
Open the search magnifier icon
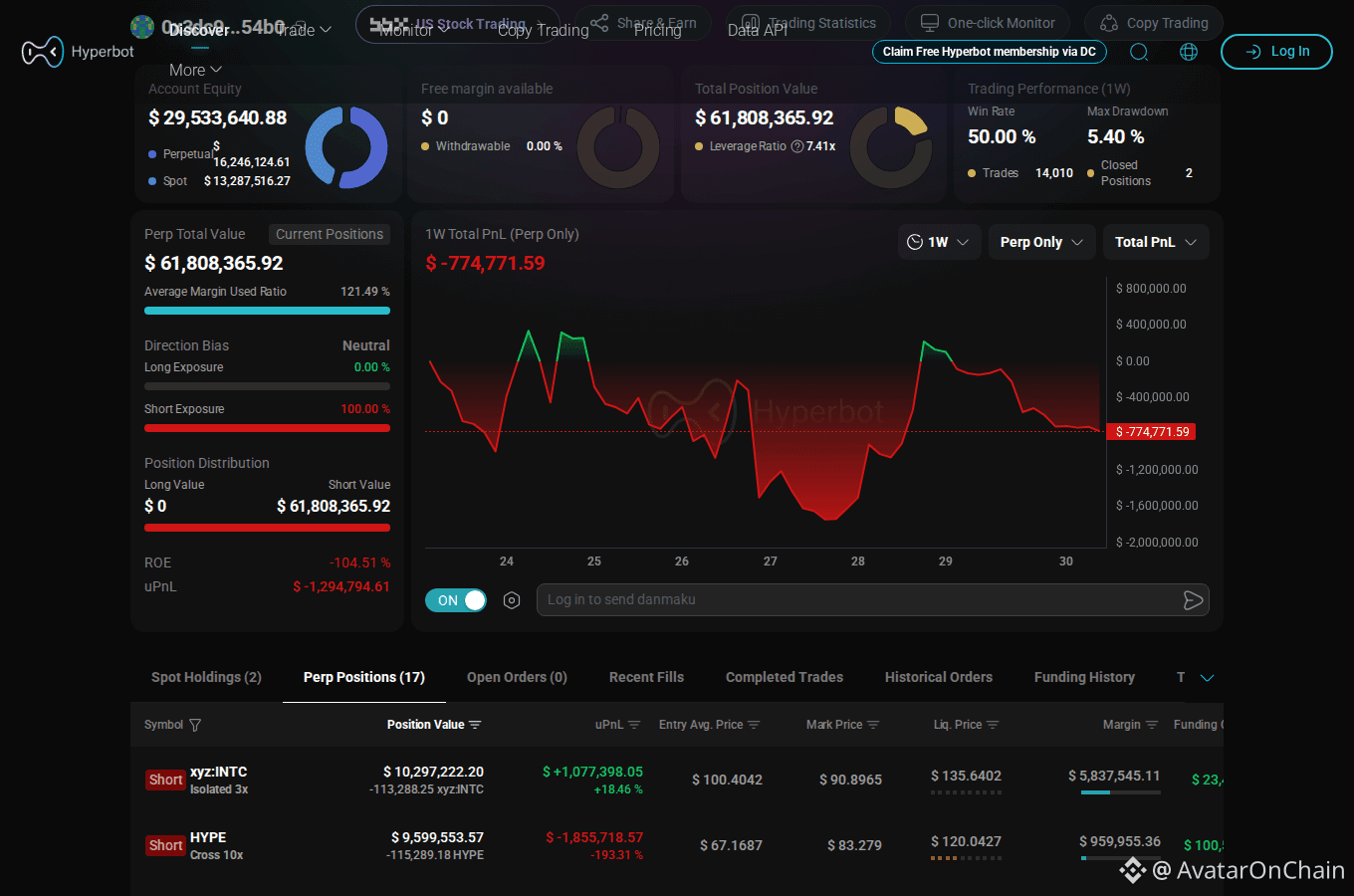[1139, 52]
